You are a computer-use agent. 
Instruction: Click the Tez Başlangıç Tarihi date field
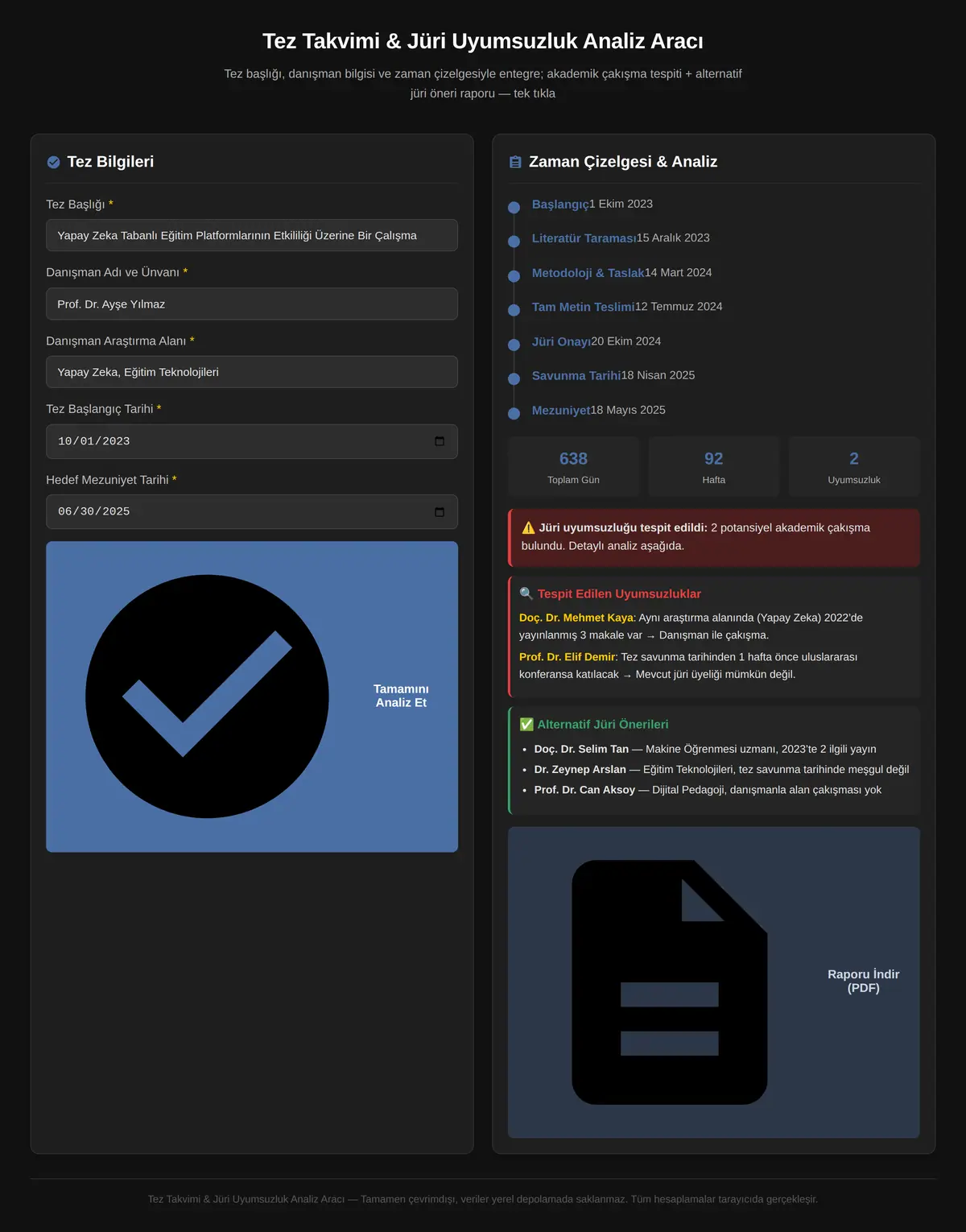point(252,441)
